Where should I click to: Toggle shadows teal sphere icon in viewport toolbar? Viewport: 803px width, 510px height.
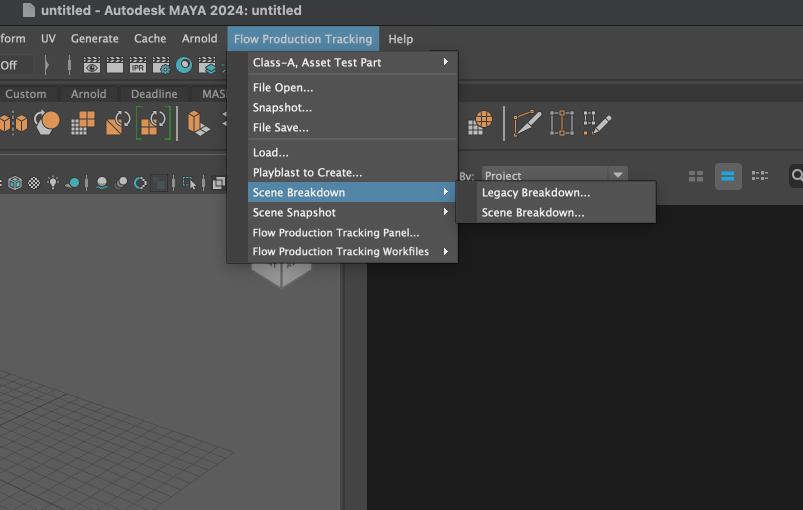click(x=73, y=183)
